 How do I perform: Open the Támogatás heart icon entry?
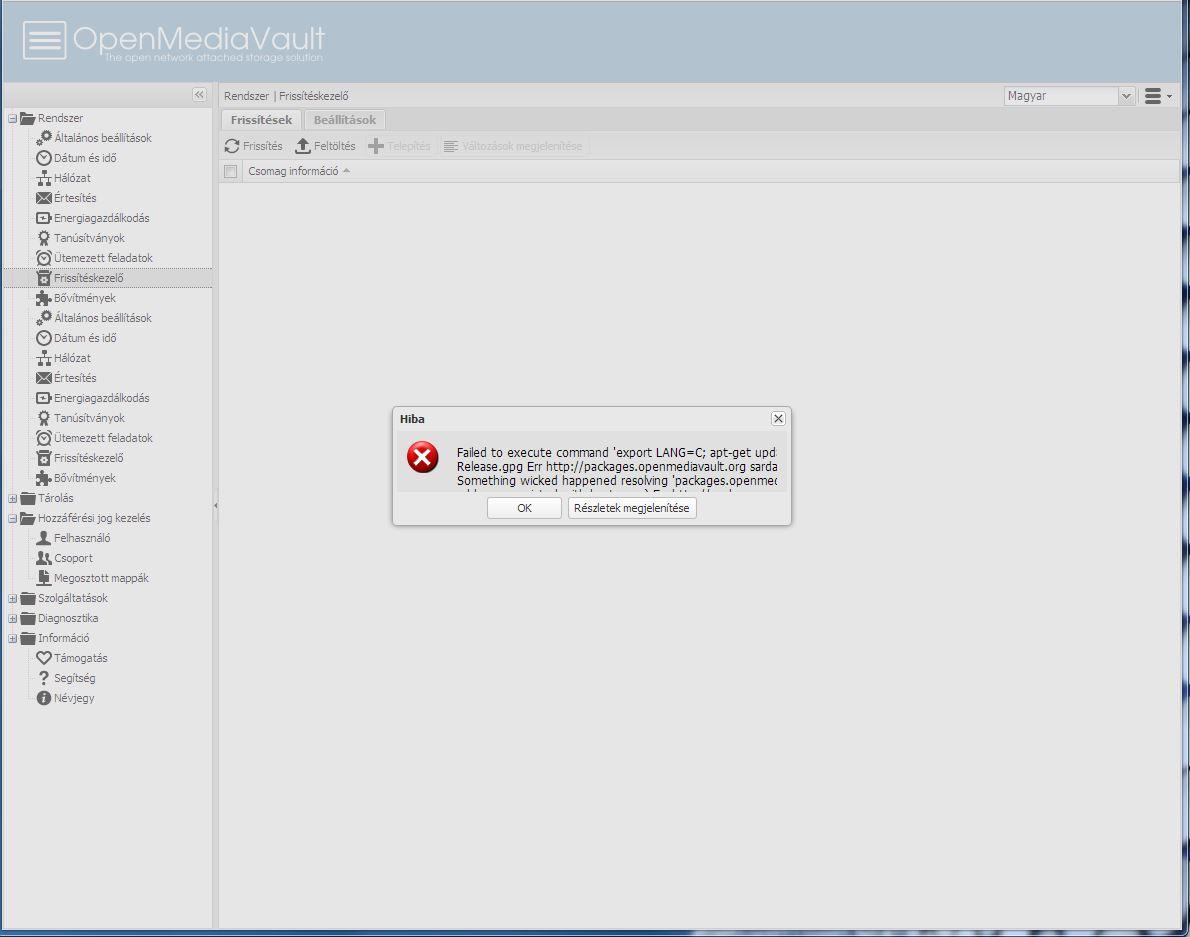(72, 658)
